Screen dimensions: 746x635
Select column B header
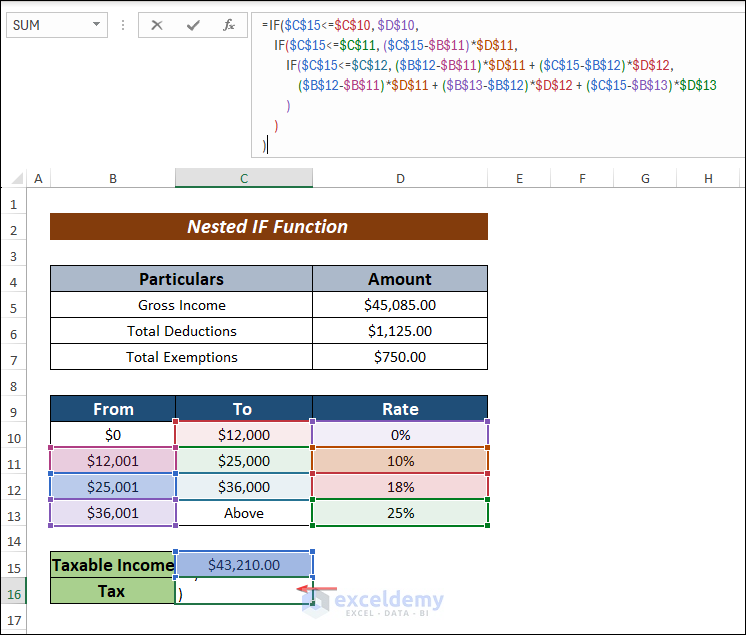pos(113,179)
